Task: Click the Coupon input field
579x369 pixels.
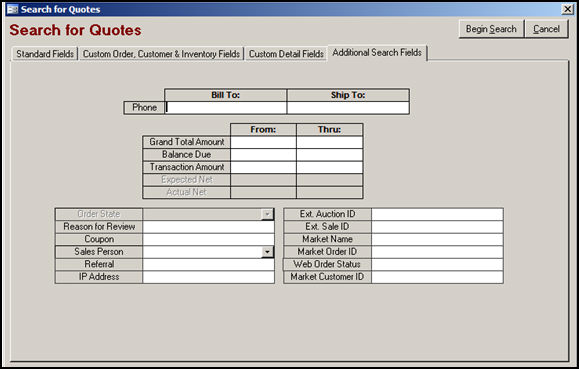Action: pyautogui.click(x=209, y=239)
